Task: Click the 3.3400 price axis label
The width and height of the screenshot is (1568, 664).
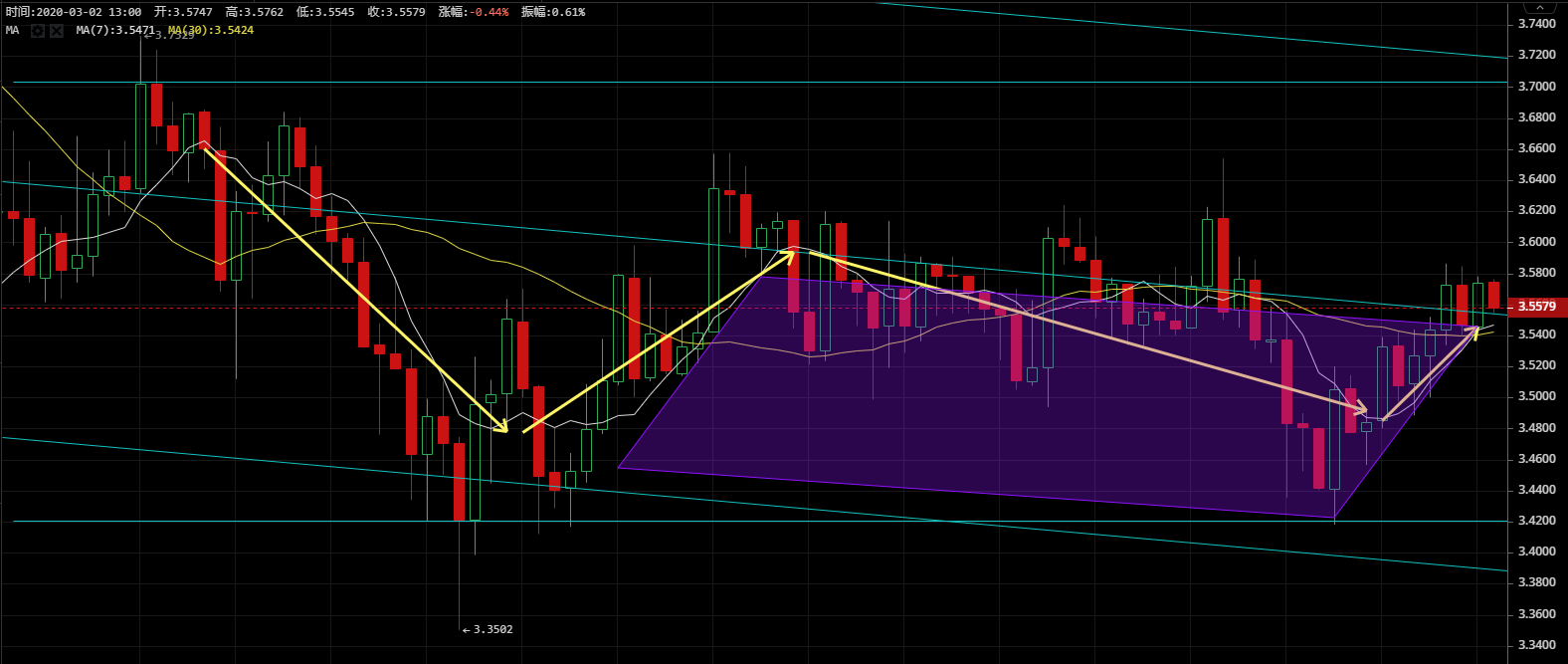Action: click(1537, 645)
